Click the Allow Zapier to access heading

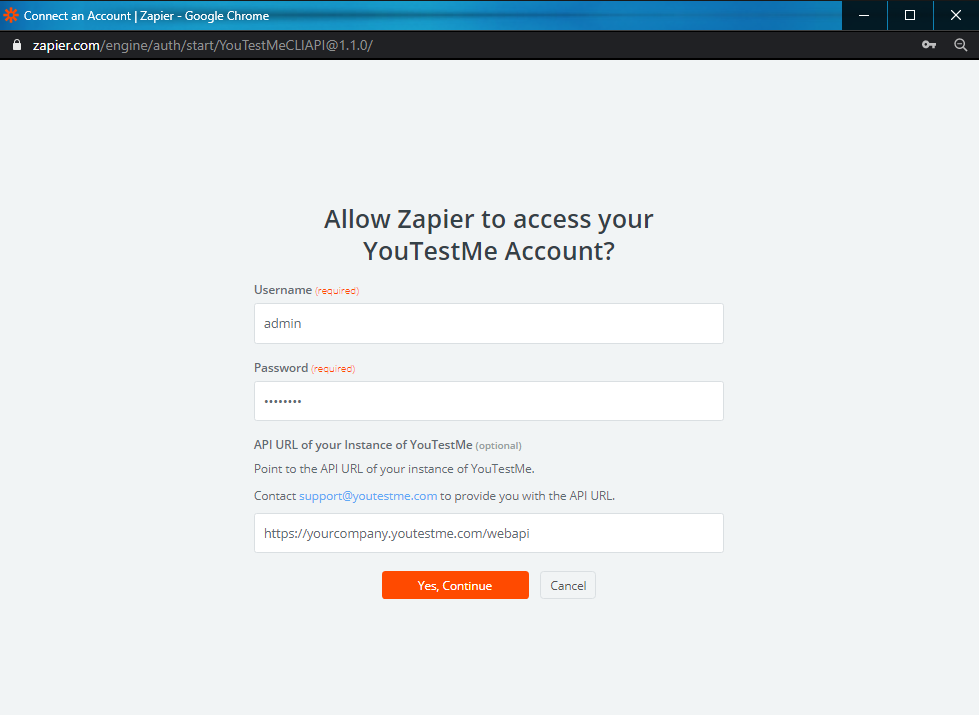coord(488,235)
